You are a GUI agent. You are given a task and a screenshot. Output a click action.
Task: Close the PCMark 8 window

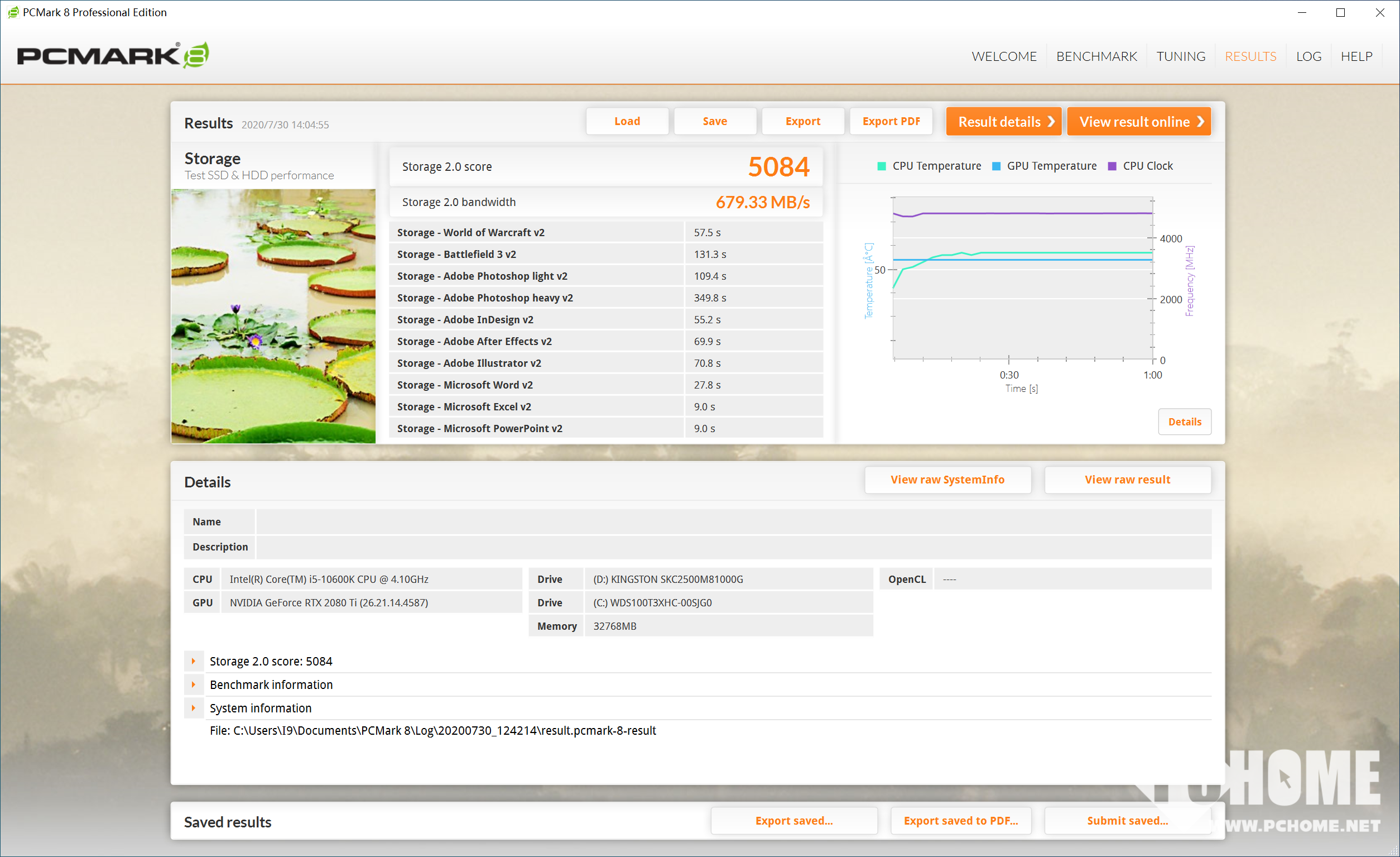(x=1379, y=12)
